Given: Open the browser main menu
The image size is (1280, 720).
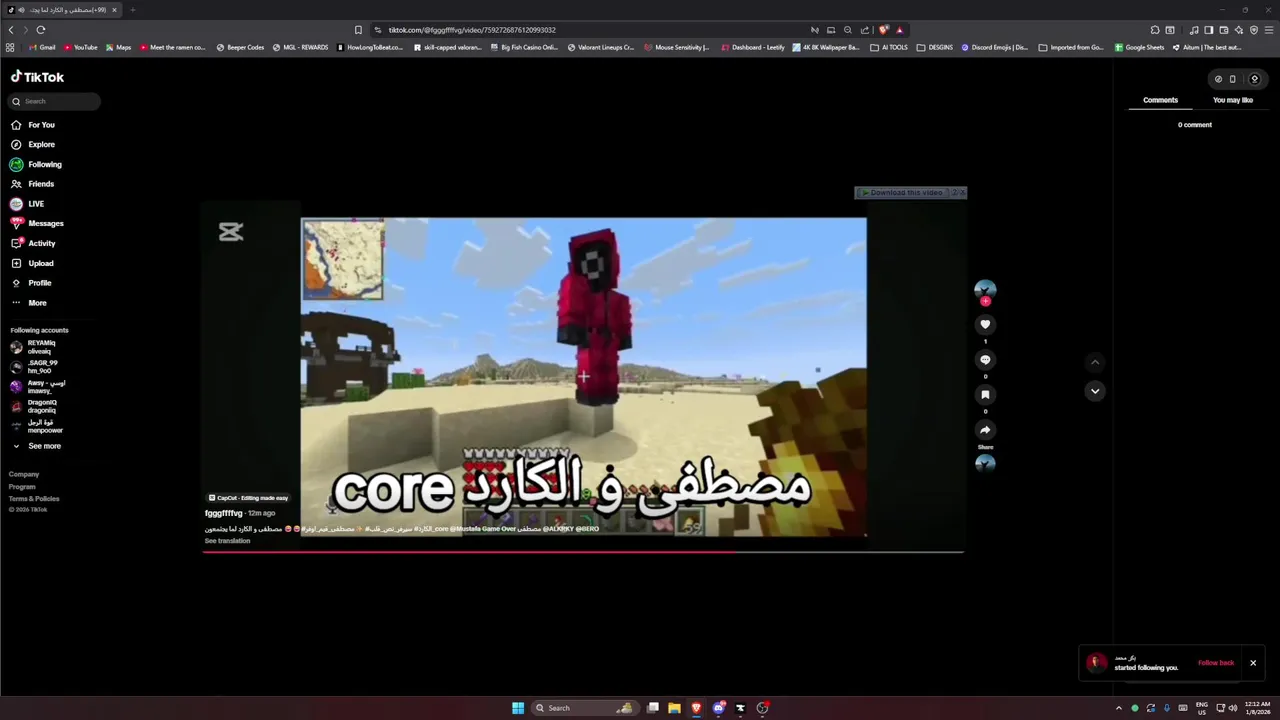Looking at the screenshot, I should click(1269, 30).
